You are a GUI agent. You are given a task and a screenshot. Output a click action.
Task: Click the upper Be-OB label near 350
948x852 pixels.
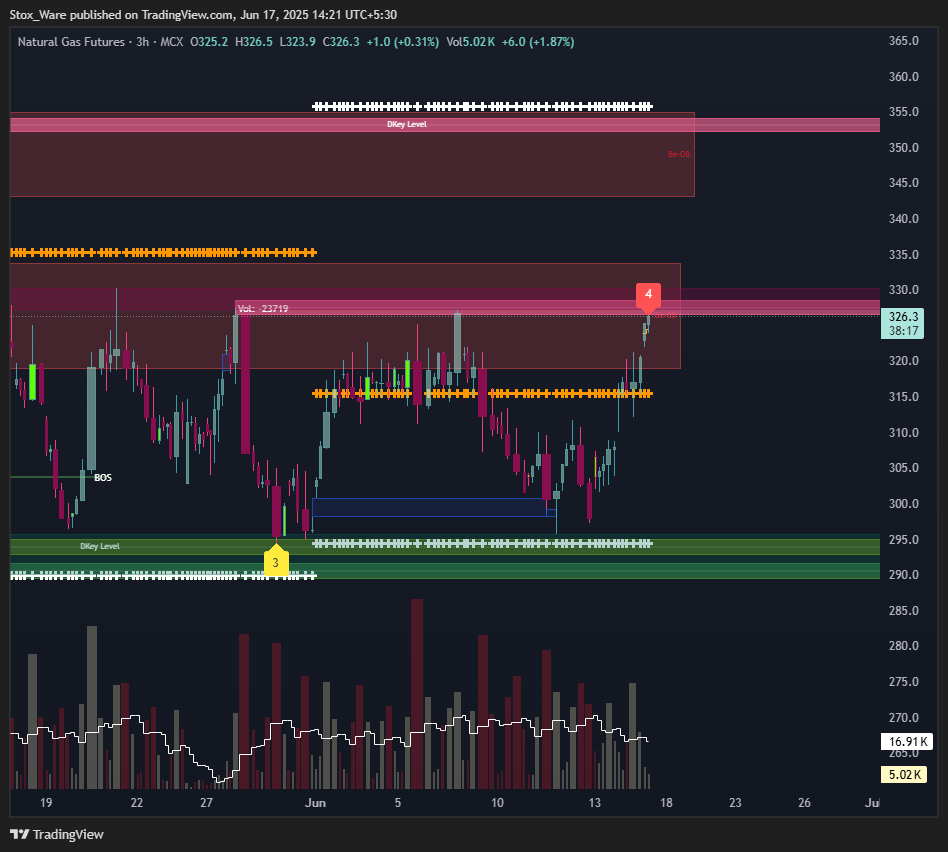(679, 154)
